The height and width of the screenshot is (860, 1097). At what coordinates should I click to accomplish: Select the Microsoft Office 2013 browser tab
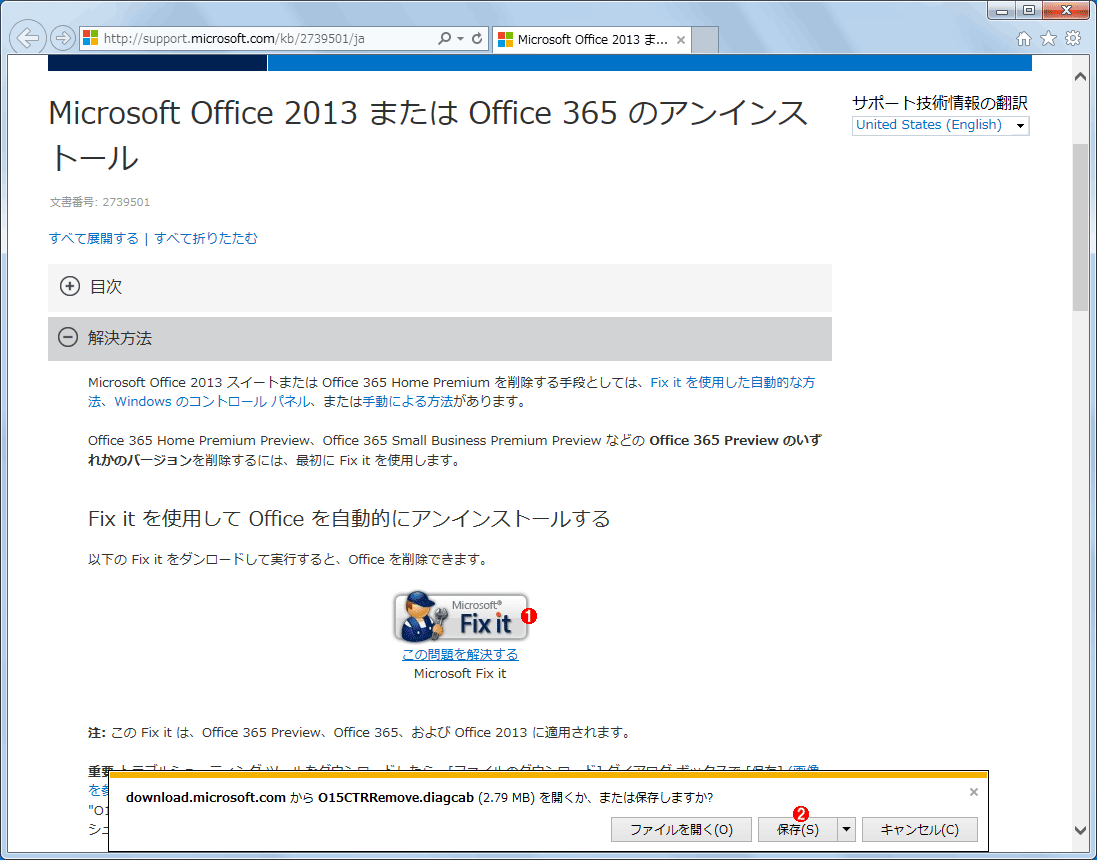click(590, 39)
